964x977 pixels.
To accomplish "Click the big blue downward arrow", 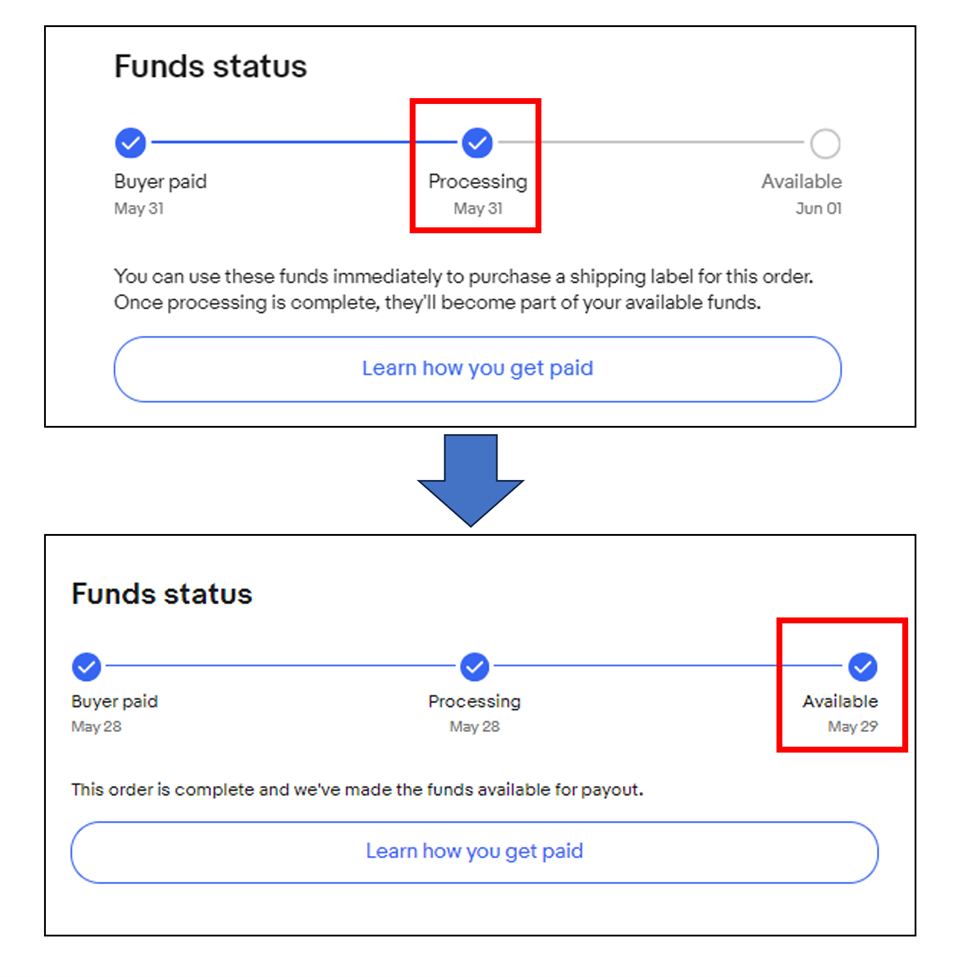I will click(x=470, y=480).
